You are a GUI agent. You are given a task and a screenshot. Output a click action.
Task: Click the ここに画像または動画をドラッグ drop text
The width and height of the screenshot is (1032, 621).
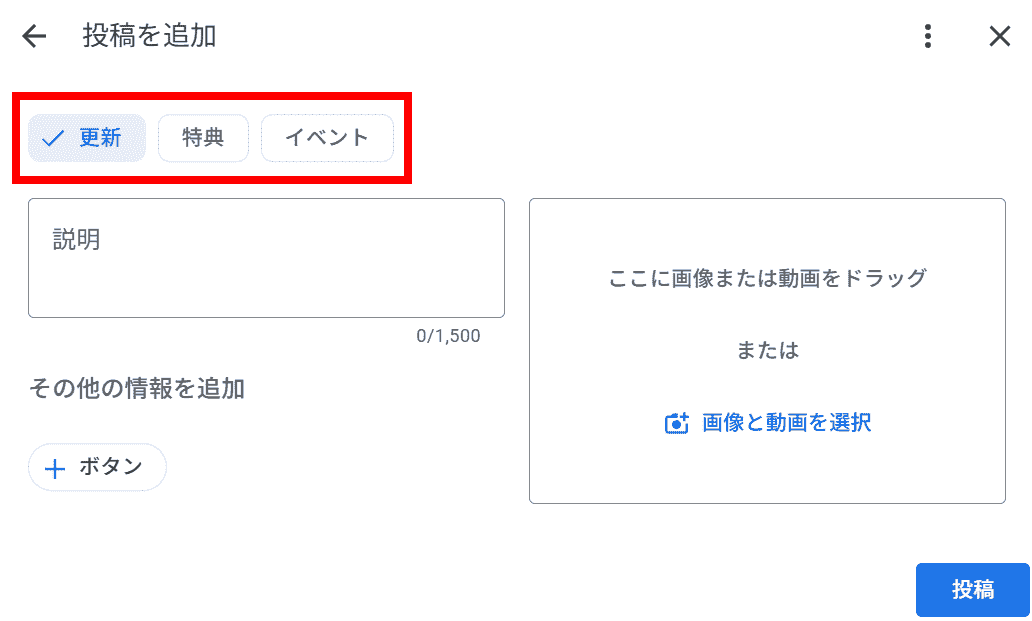pos(767,278)
